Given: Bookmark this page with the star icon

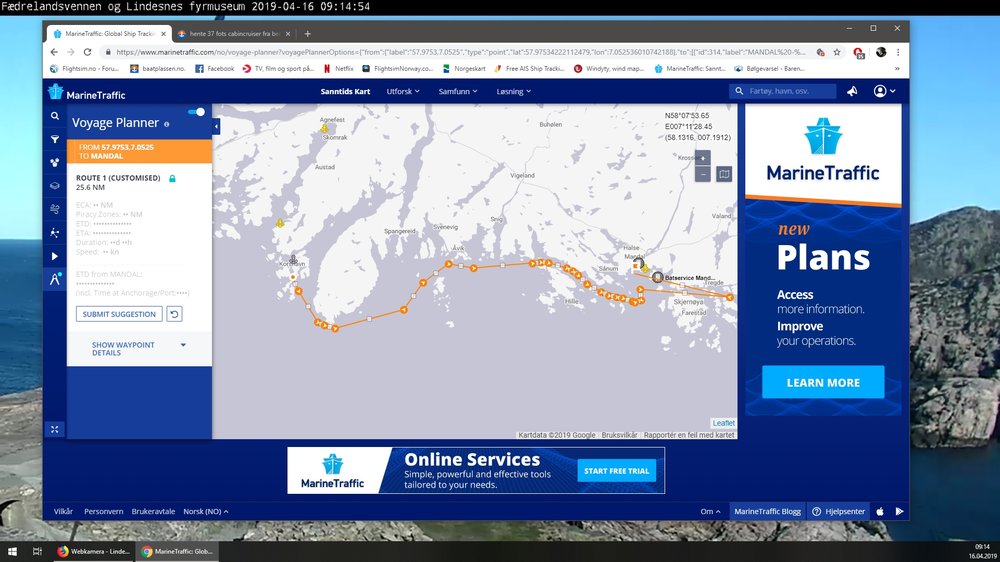Looking at the screenshot, I should pos(837,52).
